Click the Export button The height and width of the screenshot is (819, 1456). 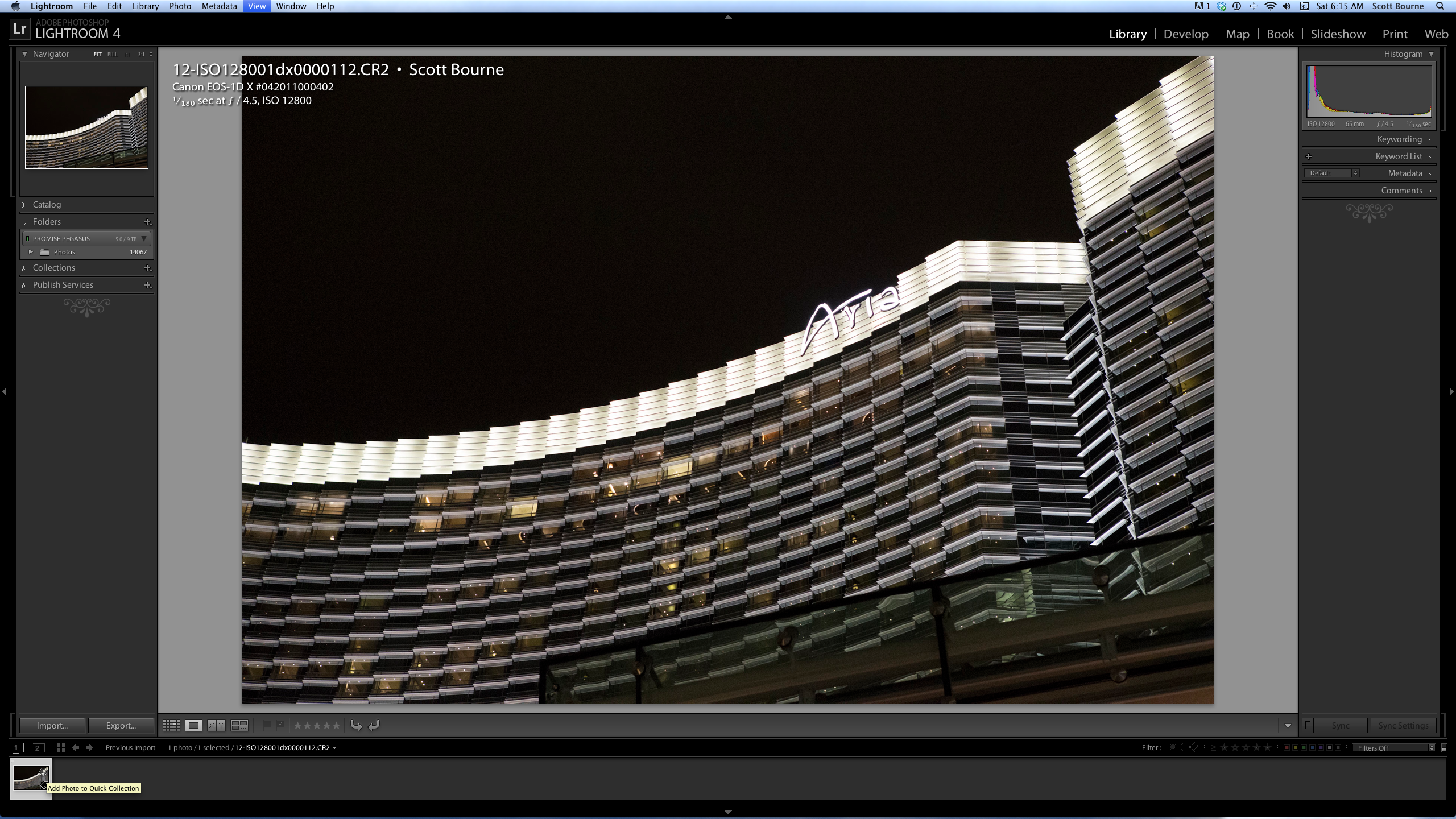click(121, 726)
